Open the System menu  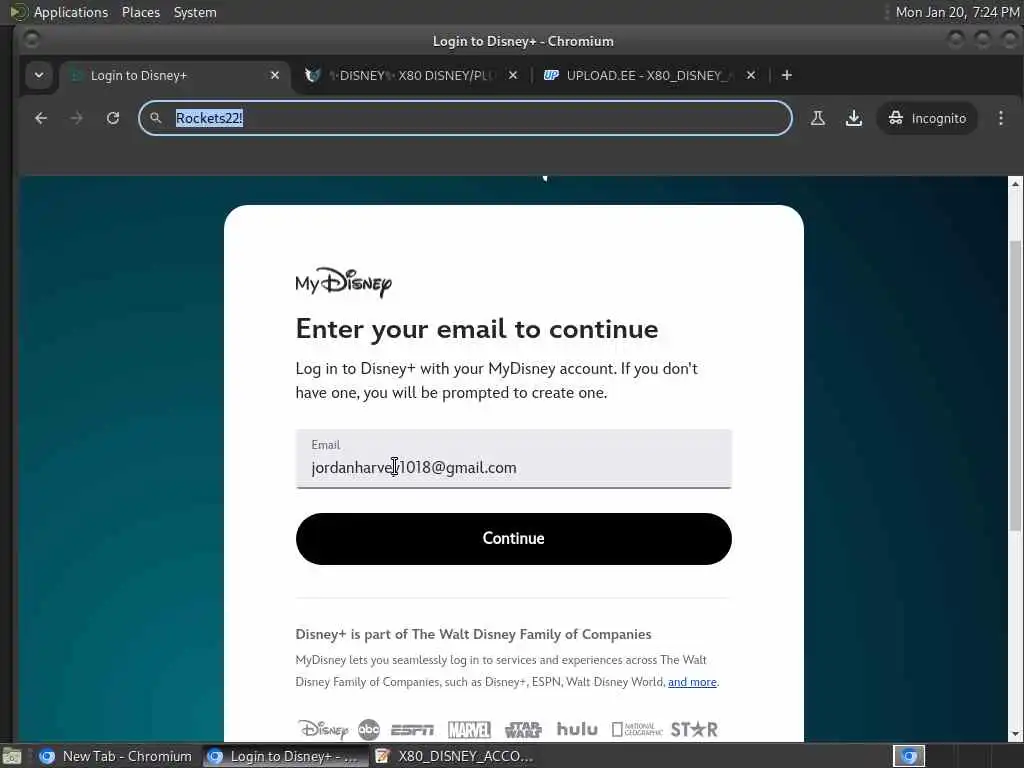(x=195, y=12)
